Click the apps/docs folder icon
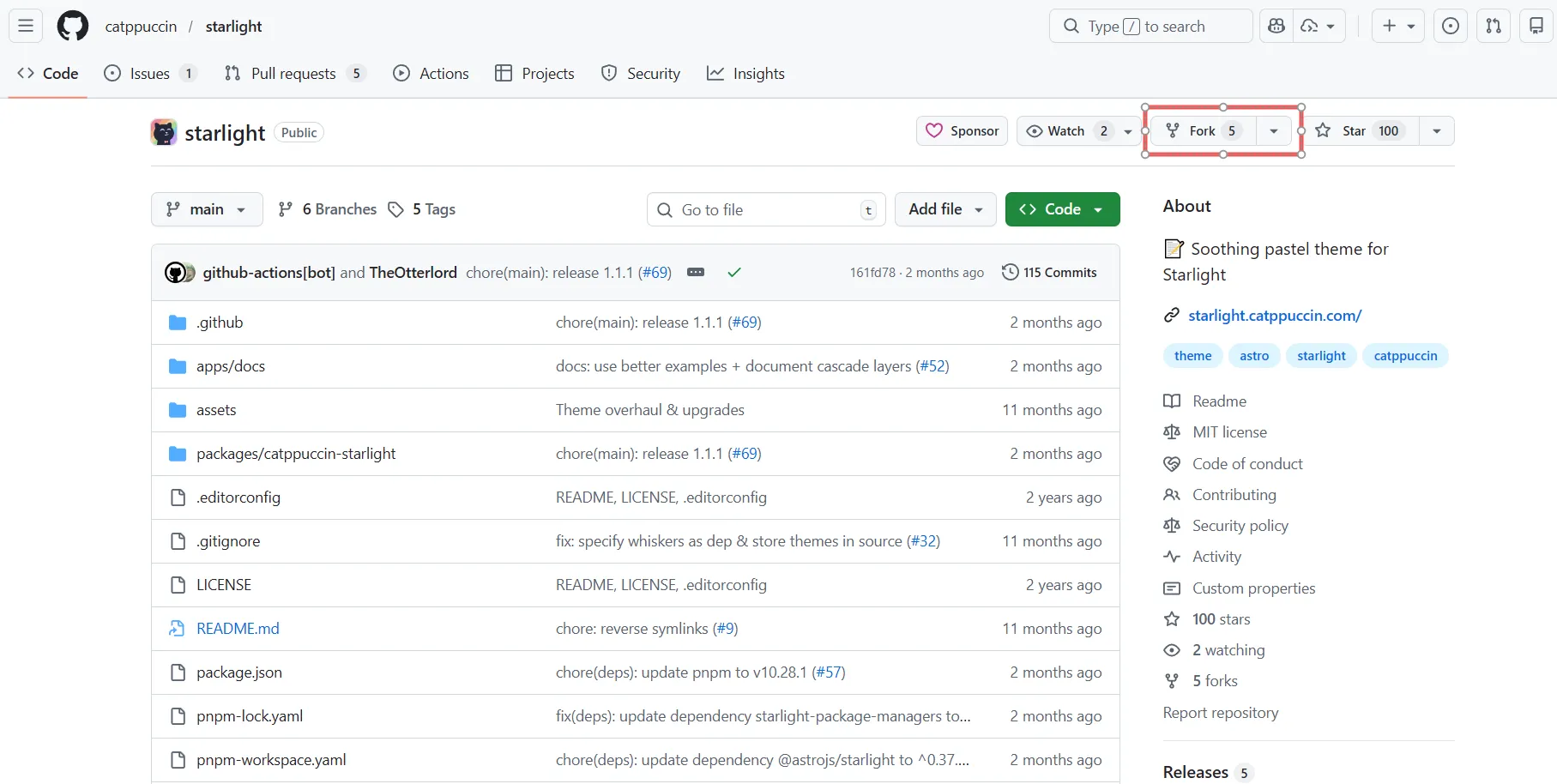This screenshot has width=1557, height=784. pyautogui.click(x=178, y=366)
